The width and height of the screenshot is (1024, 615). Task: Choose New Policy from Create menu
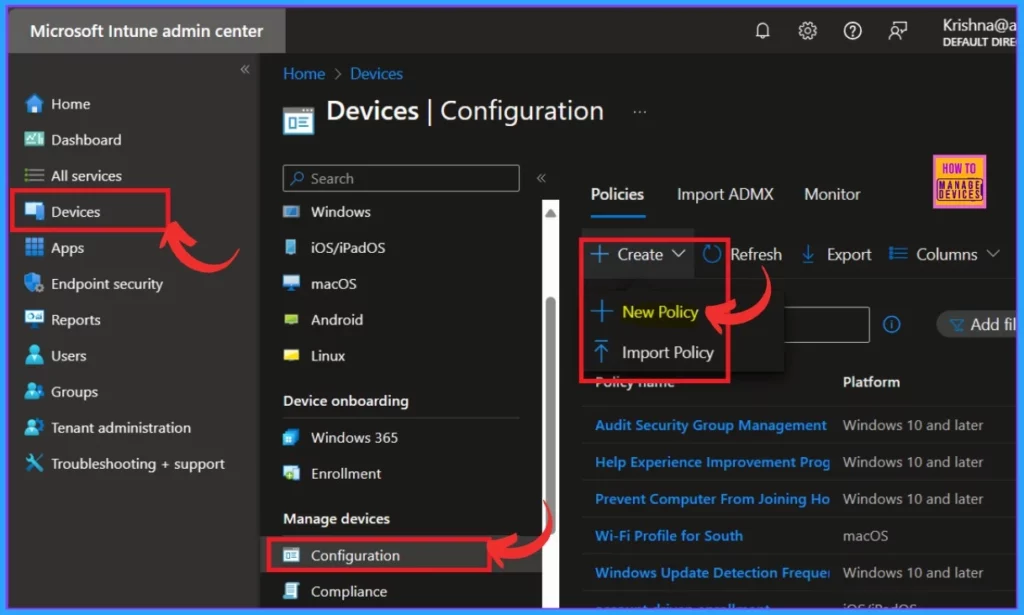coord(660,312)
